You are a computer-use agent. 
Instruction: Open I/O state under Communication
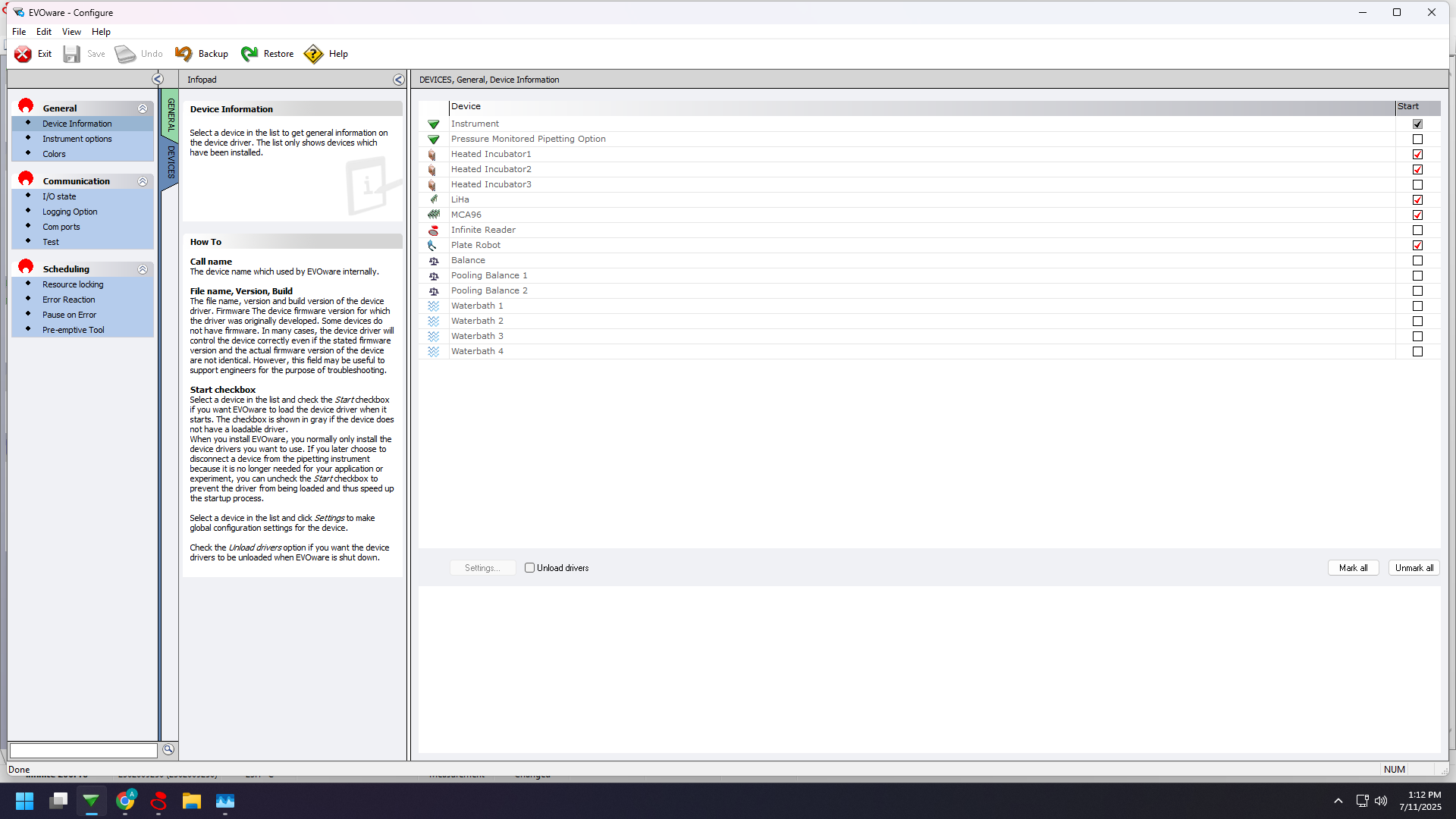pyautogui.click(x=59, y=197)
